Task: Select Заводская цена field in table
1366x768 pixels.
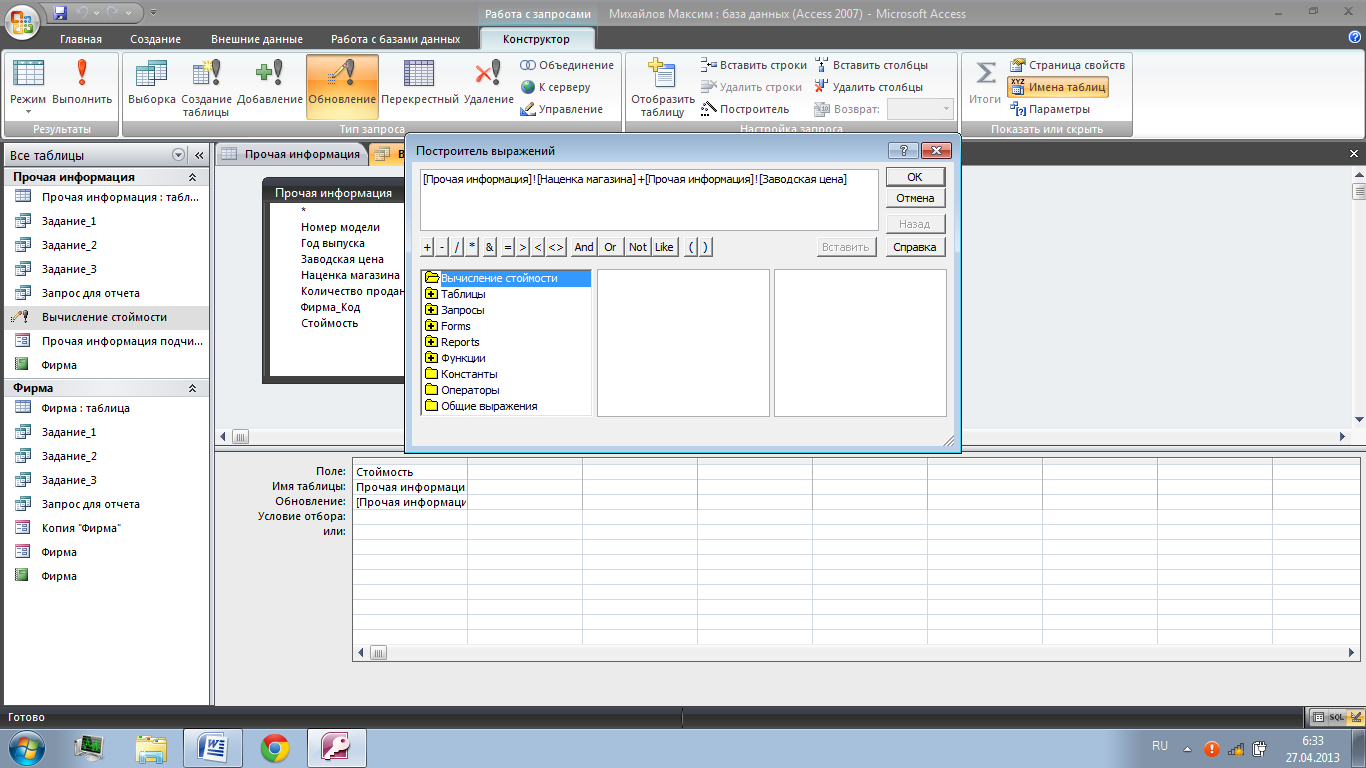Action: pos(342,259)
